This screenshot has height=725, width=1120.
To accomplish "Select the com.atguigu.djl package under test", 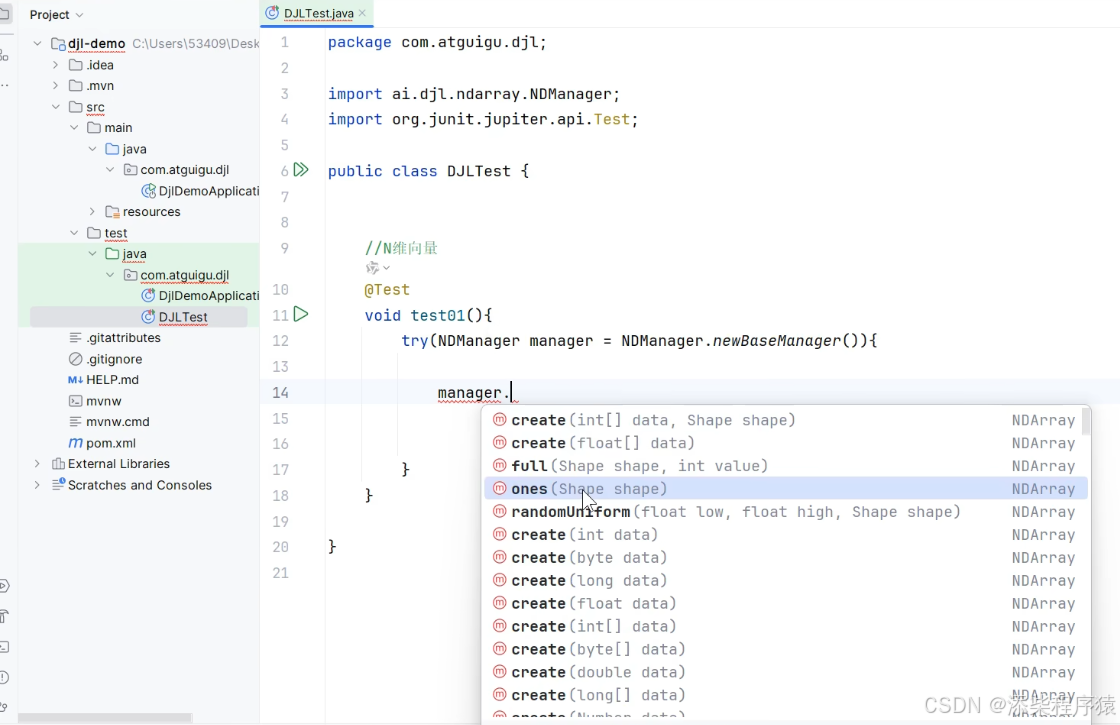I will (x=184, y=275).
